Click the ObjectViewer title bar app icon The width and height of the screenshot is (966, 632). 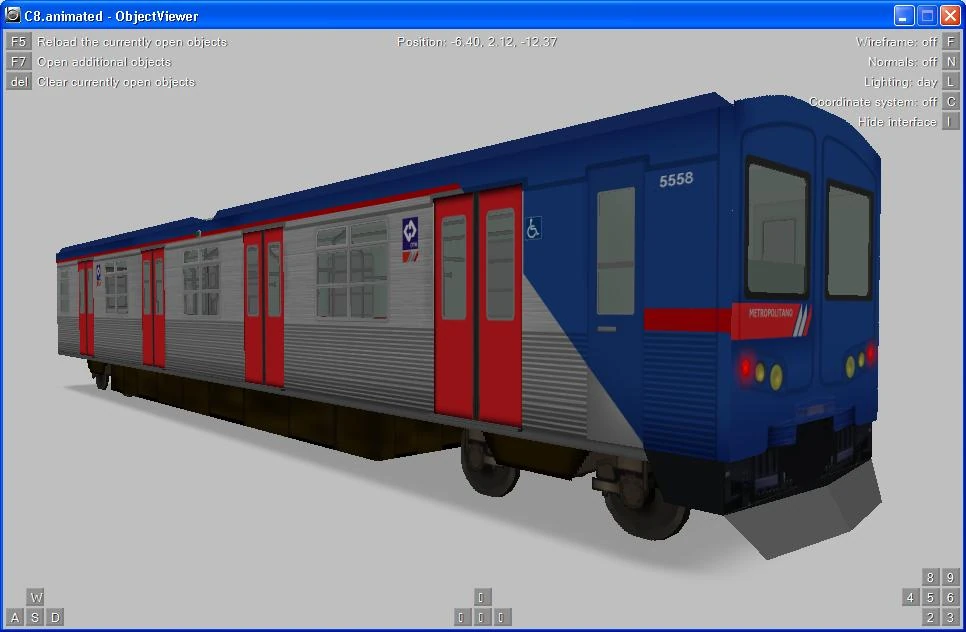12,15
